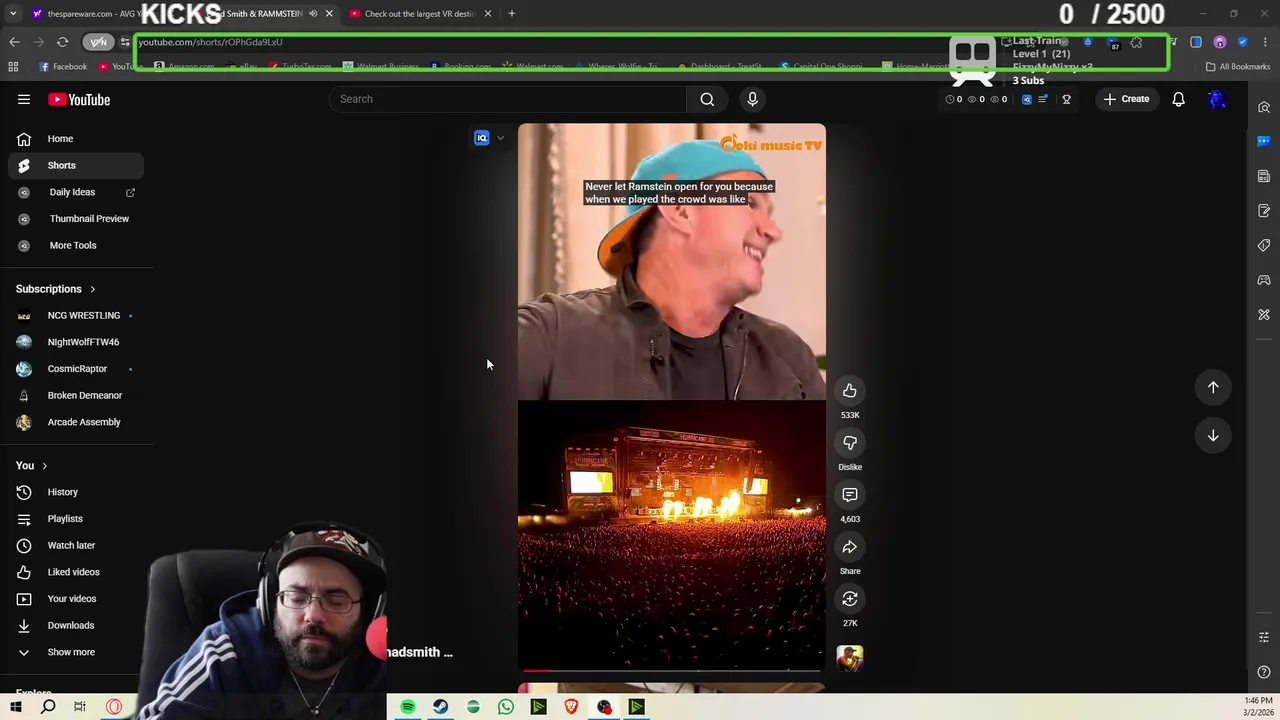Toggle the Brave VPN button
The width and height of the screenshot is (1280, 720).
[99, 42]
